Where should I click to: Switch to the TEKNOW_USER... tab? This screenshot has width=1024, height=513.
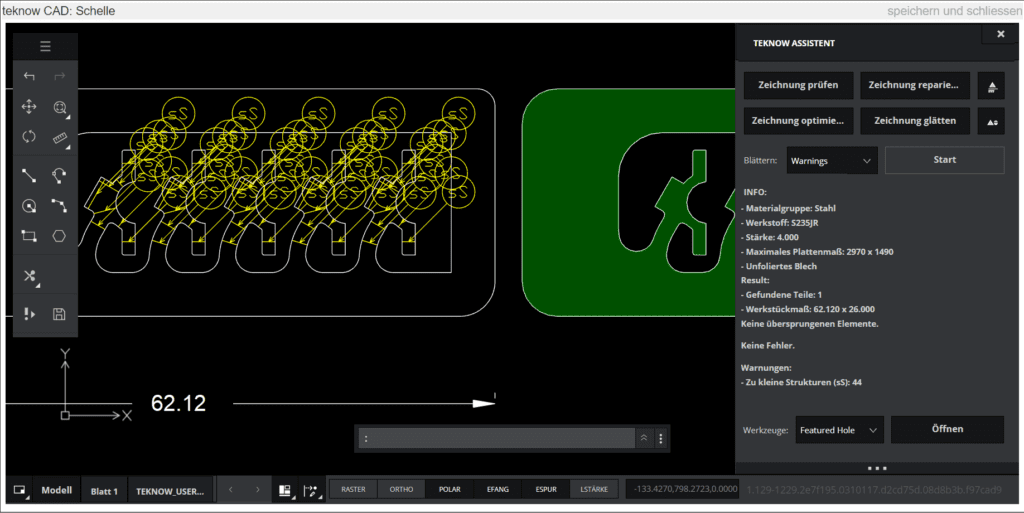pos(170,491)
